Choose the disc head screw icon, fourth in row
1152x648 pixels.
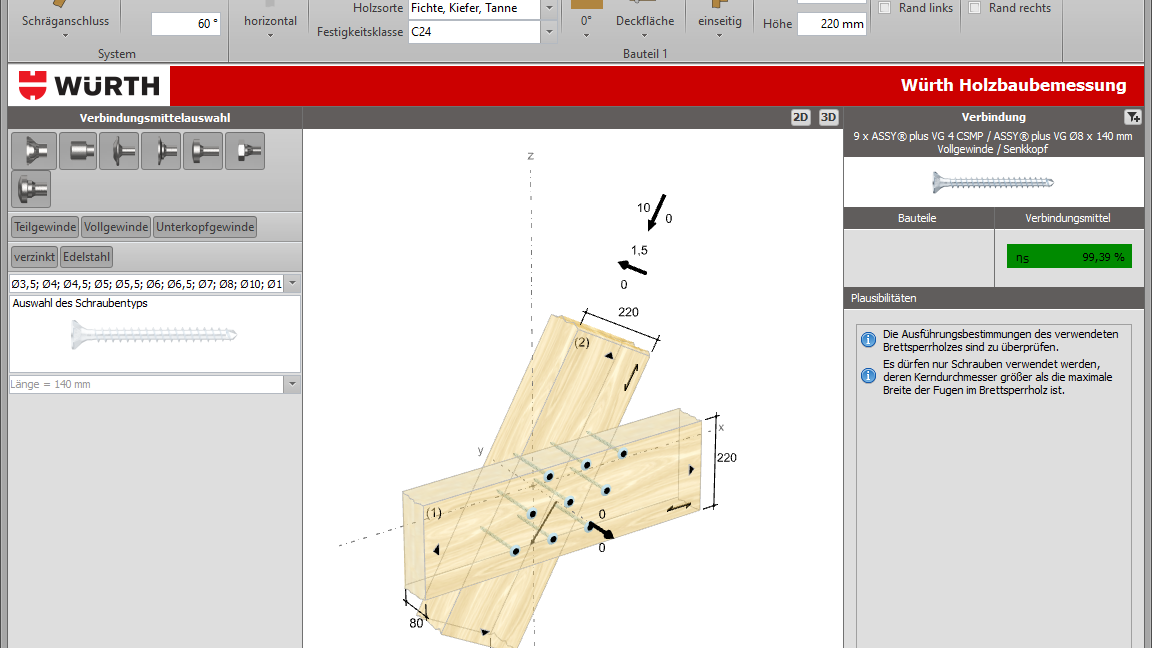click(161, 151)
